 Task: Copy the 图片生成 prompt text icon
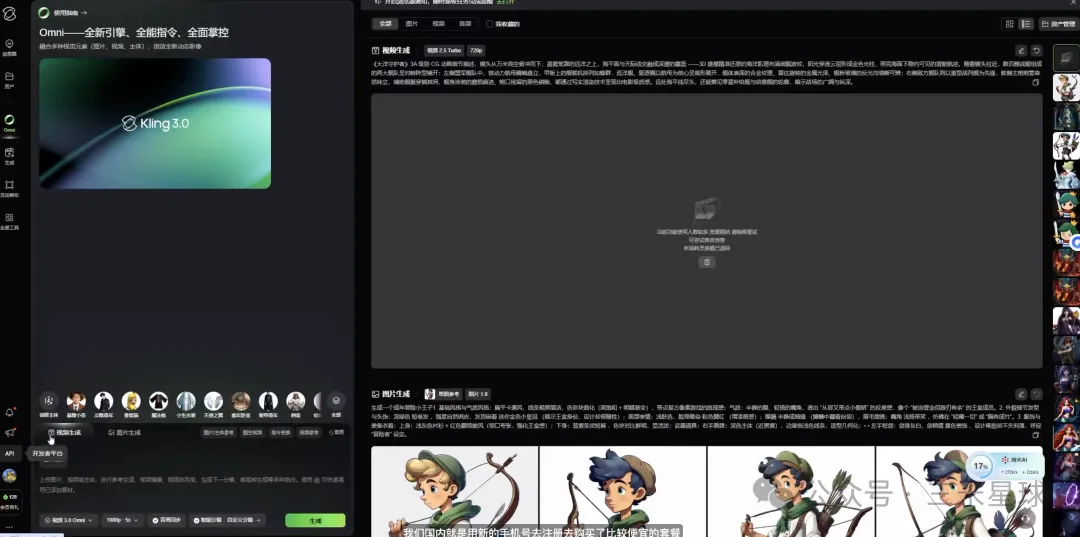(1035, 435)
